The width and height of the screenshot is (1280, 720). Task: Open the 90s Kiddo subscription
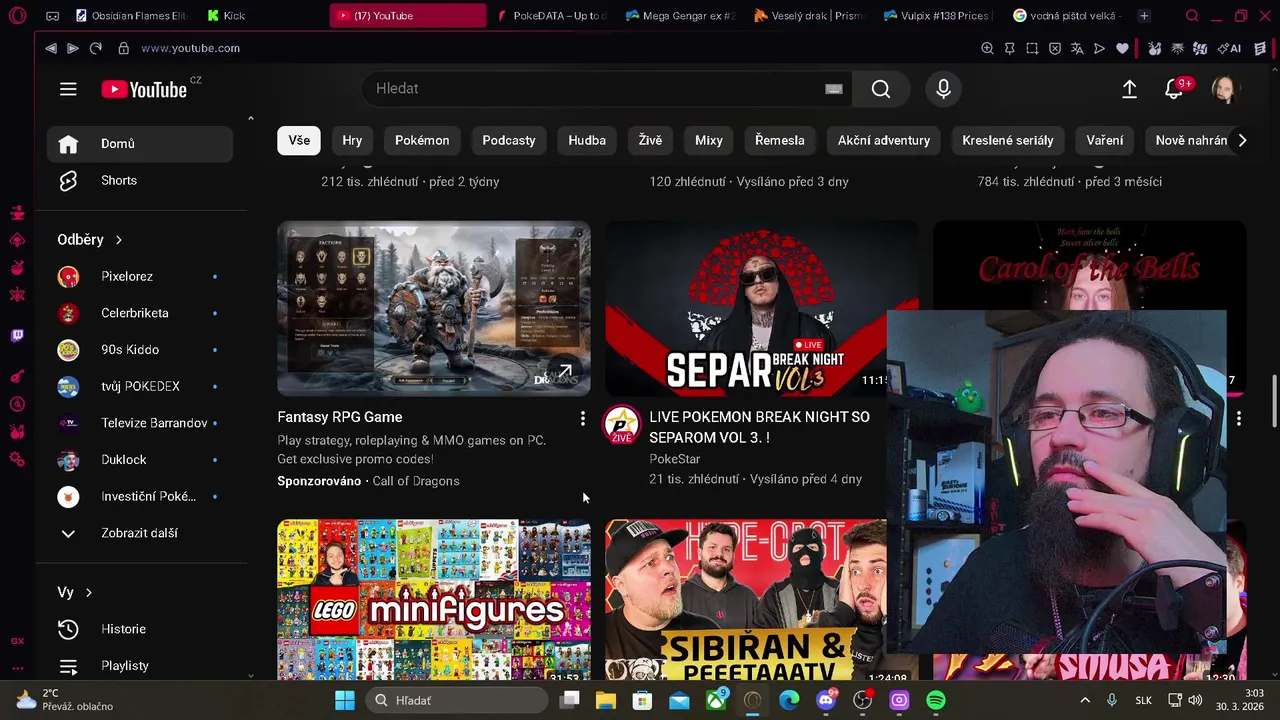(x=140, y=350)
